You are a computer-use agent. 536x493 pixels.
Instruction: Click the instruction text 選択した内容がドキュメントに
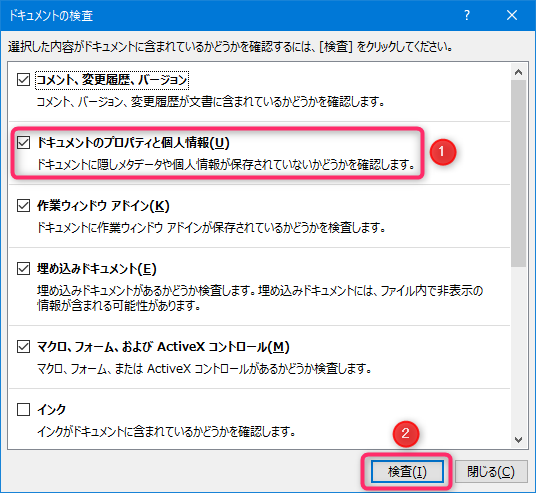click(x=230, y=46)
